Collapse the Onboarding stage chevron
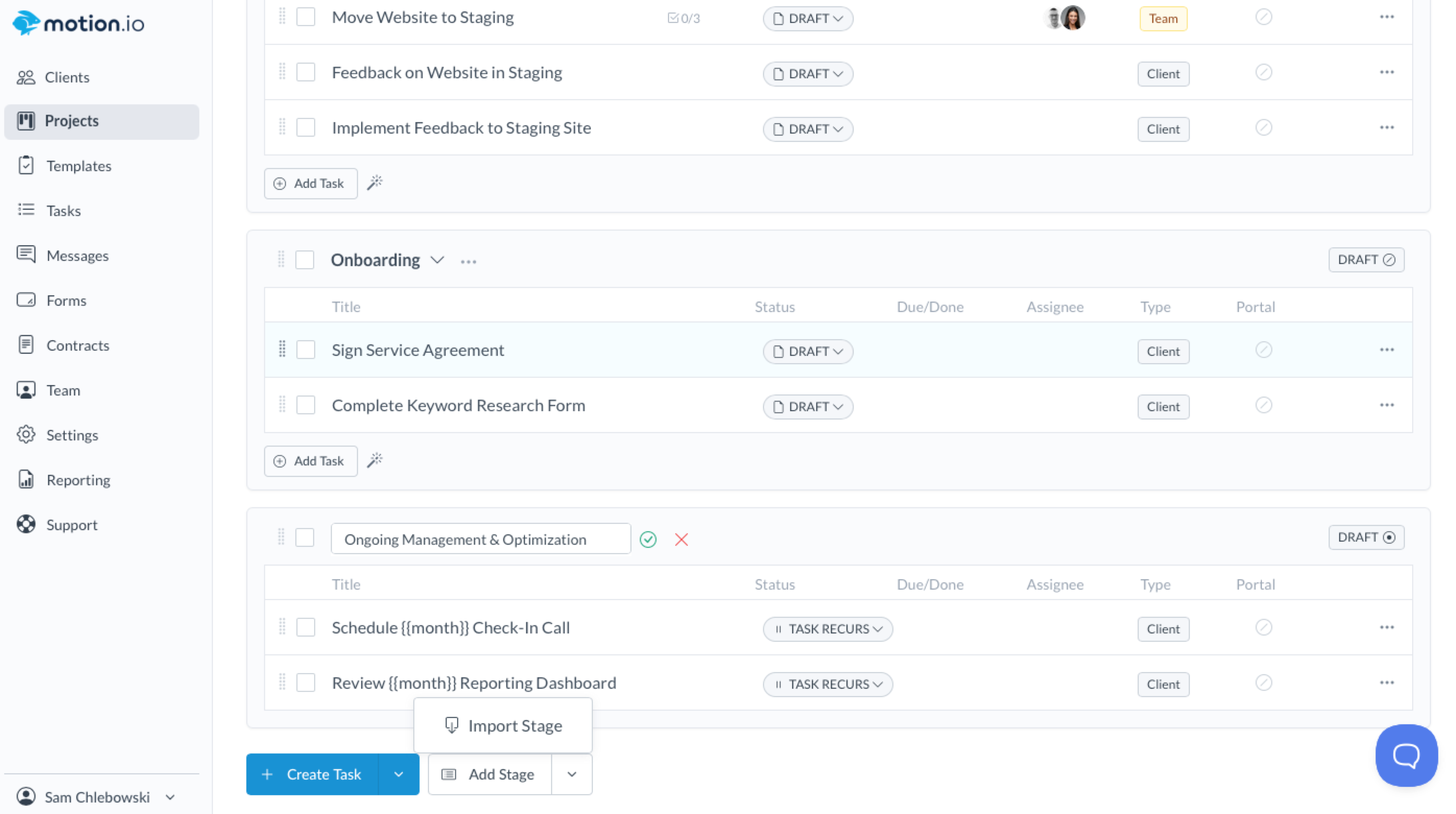The image size is (1456, 814). (437, 260)
